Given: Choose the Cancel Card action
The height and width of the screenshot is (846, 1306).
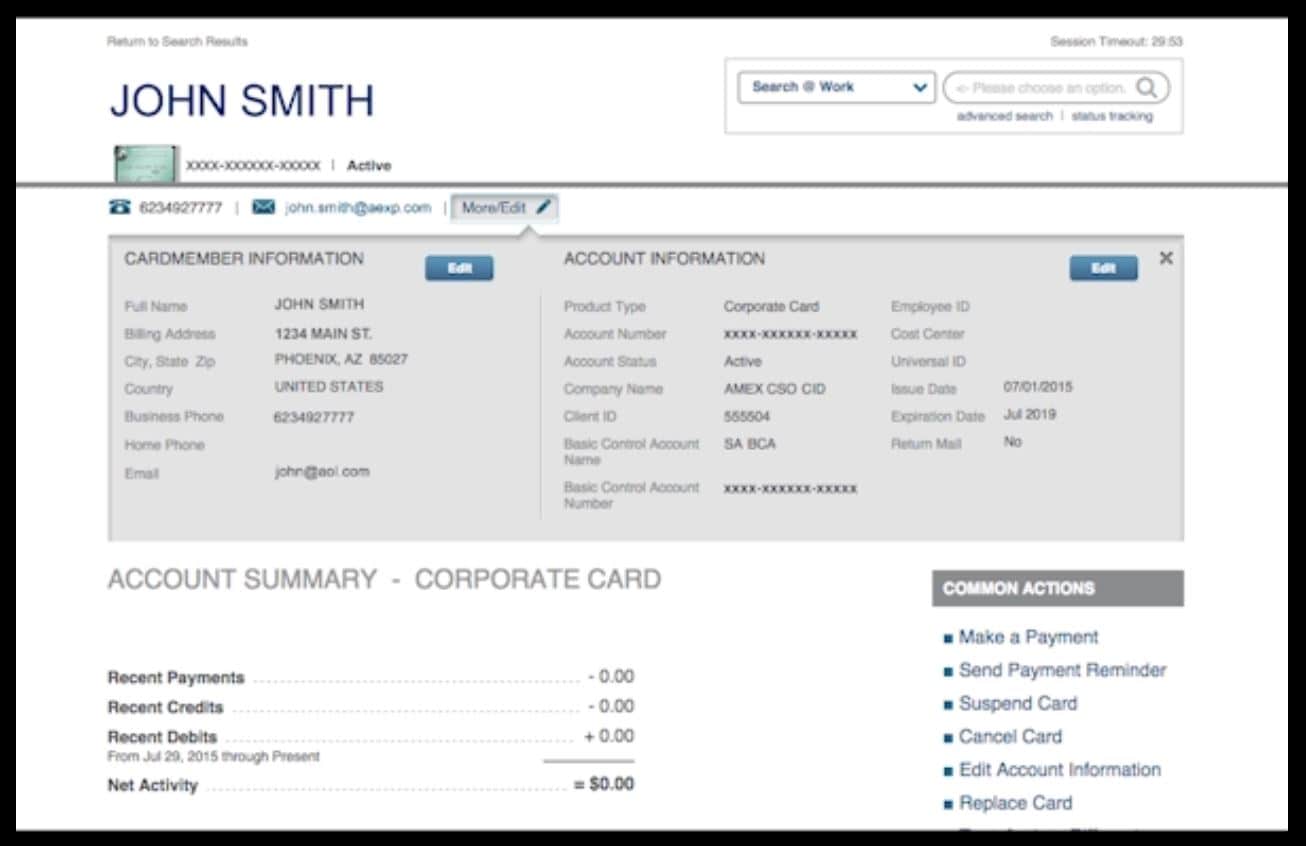Looking at the screenshot, I should [1010, 736].
